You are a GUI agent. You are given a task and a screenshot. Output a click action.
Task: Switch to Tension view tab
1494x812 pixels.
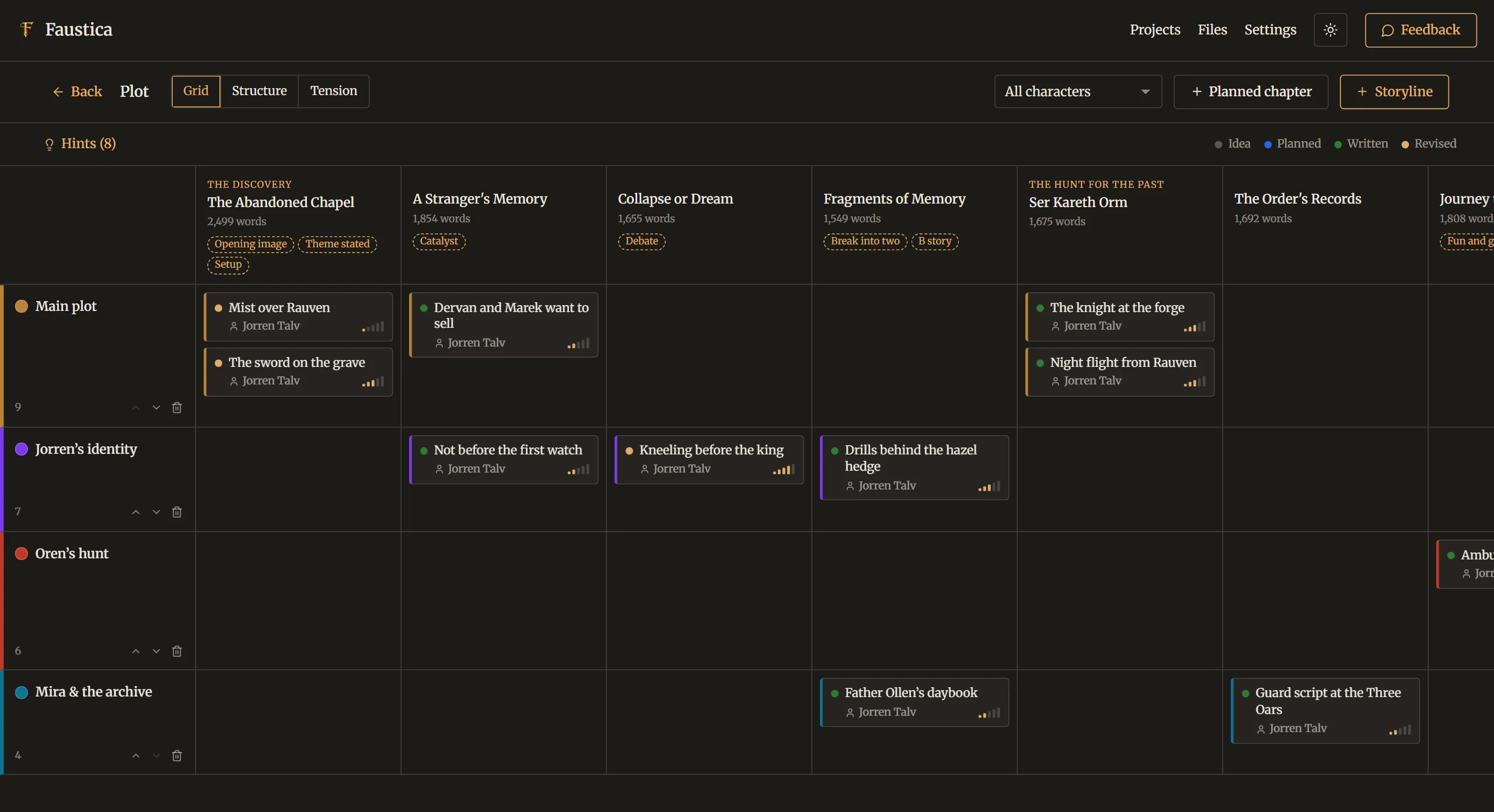click(333, 91)
